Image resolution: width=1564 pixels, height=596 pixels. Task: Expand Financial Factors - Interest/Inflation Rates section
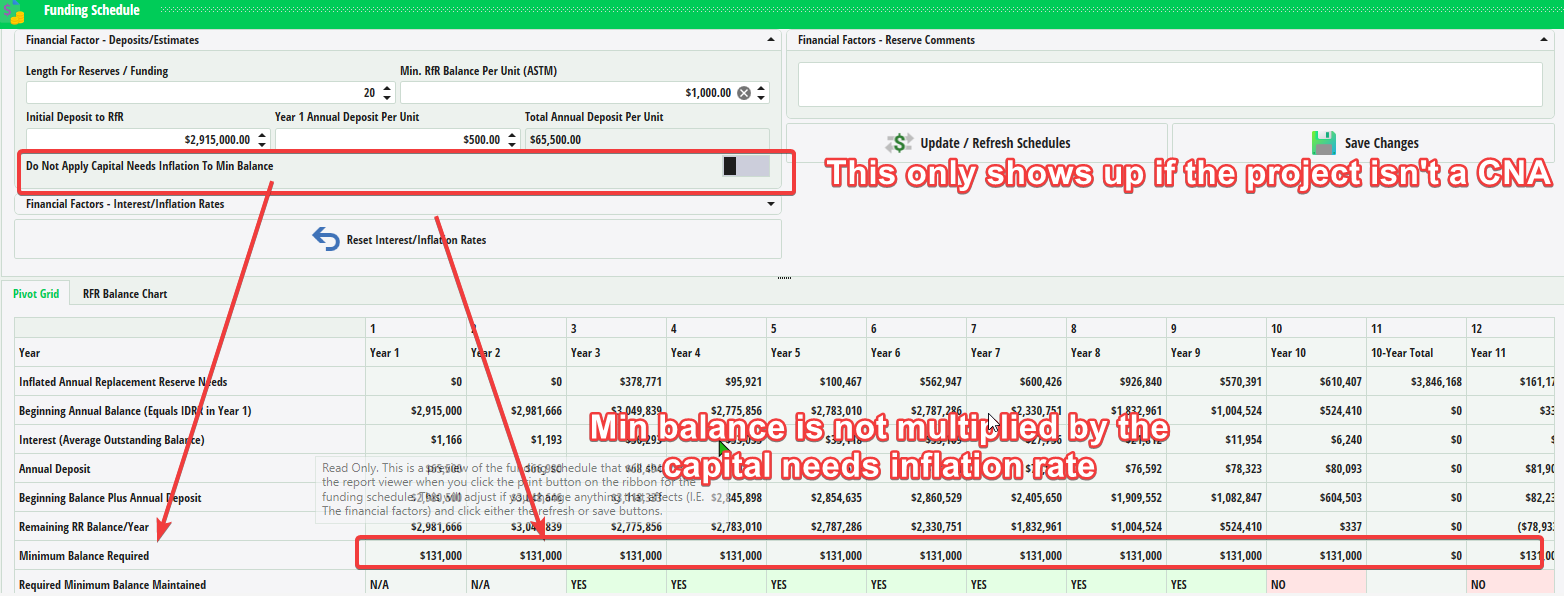click(770, 202)
